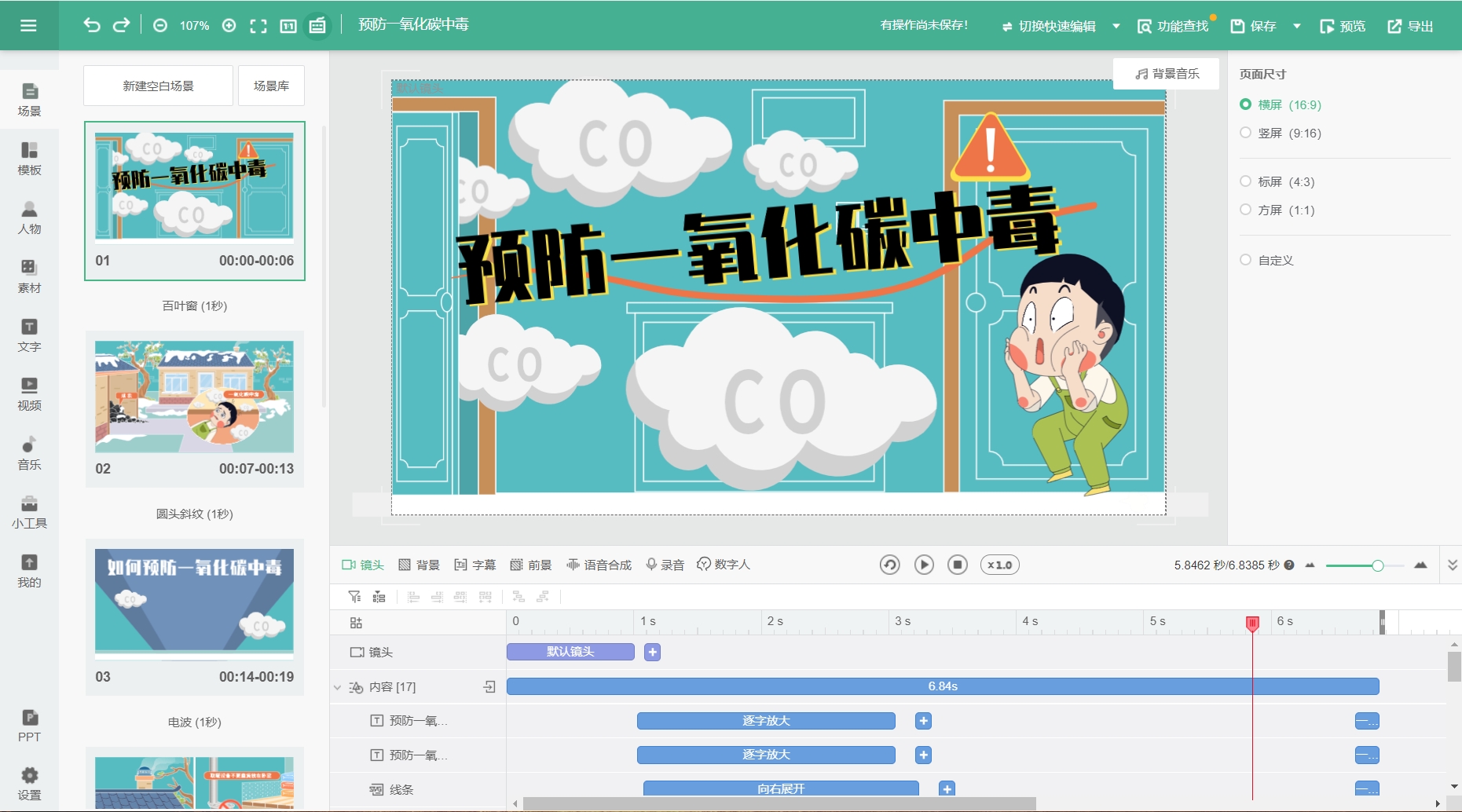This screenshot has width=1462, height=812.
Task: Undo the last action
Action: (92, 25)
